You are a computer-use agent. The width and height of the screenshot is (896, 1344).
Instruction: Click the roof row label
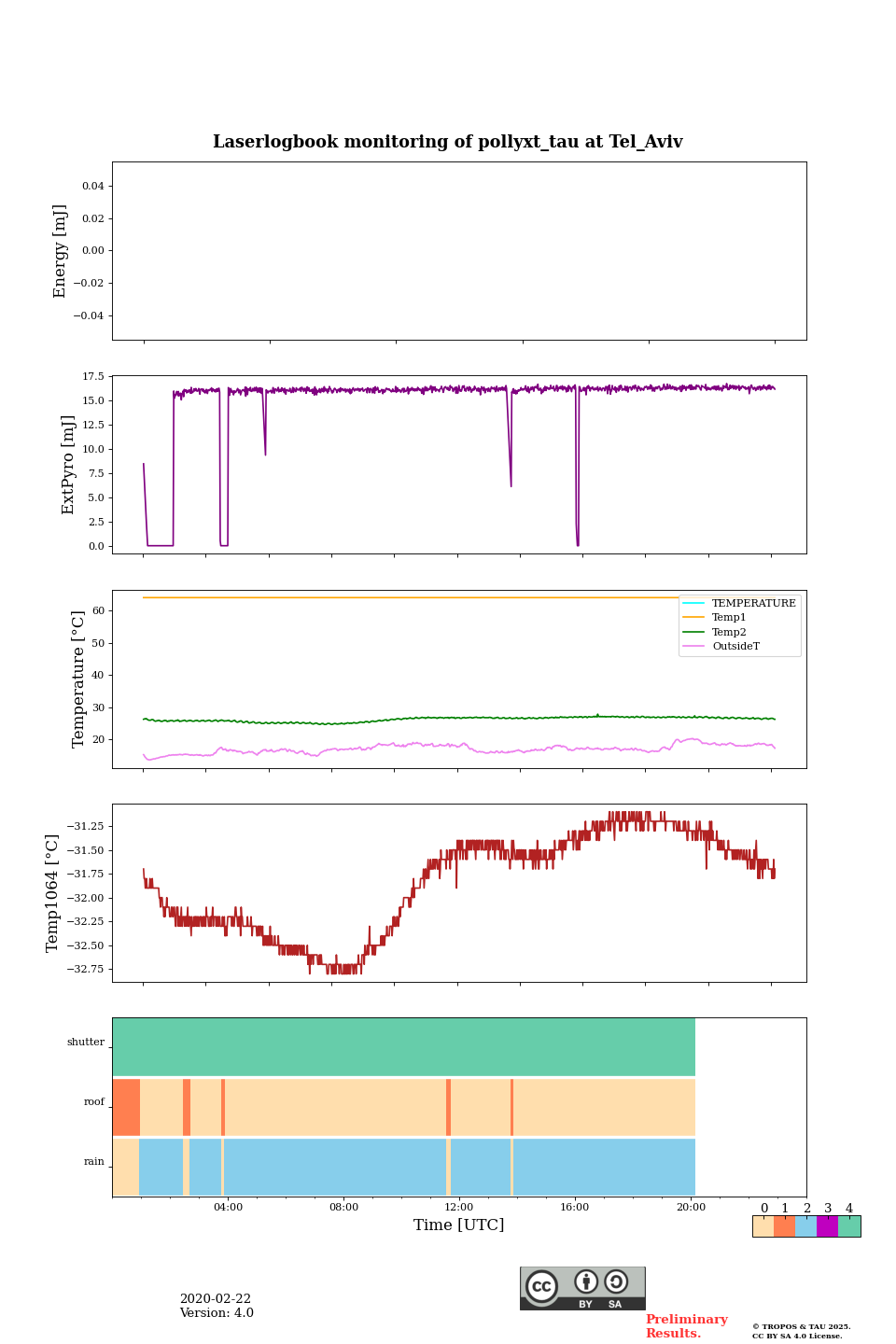[x=94, y=1101]
